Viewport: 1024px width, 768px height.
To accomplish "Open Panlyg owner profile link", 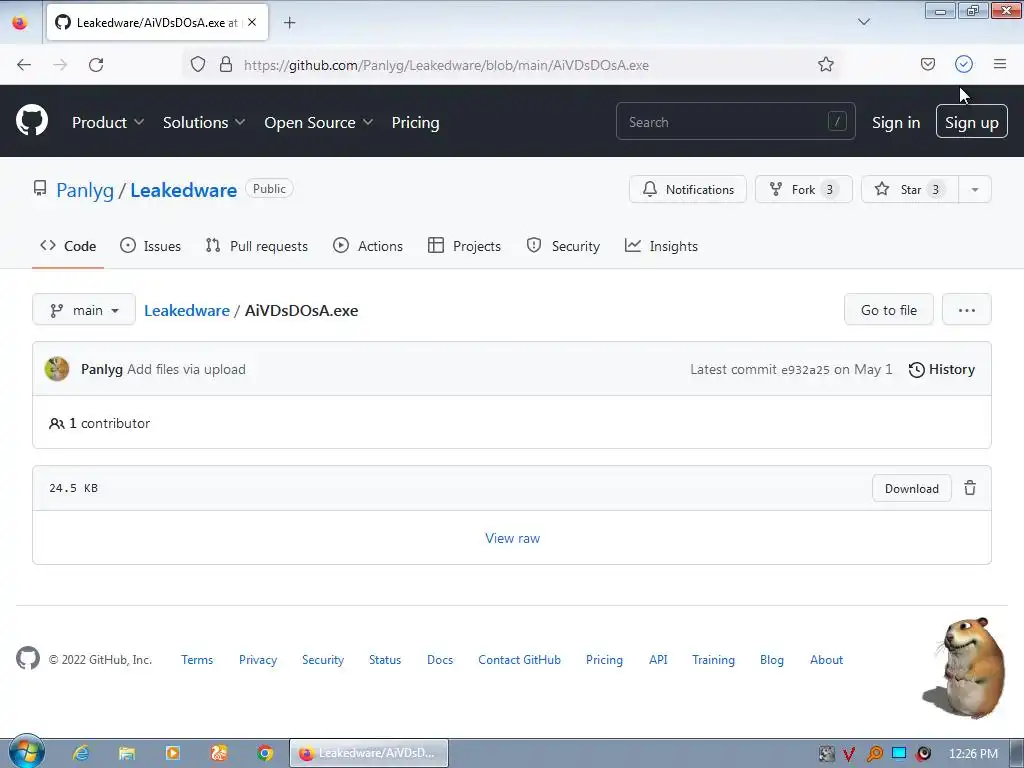I will 85,190.
